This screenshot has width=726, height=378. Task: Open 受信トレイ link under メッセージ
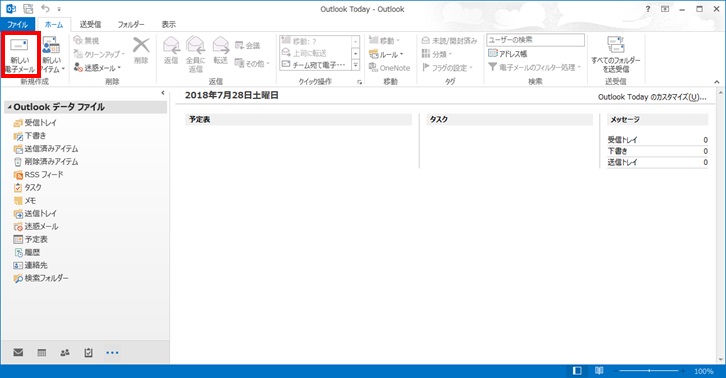[x=622, y=139]
